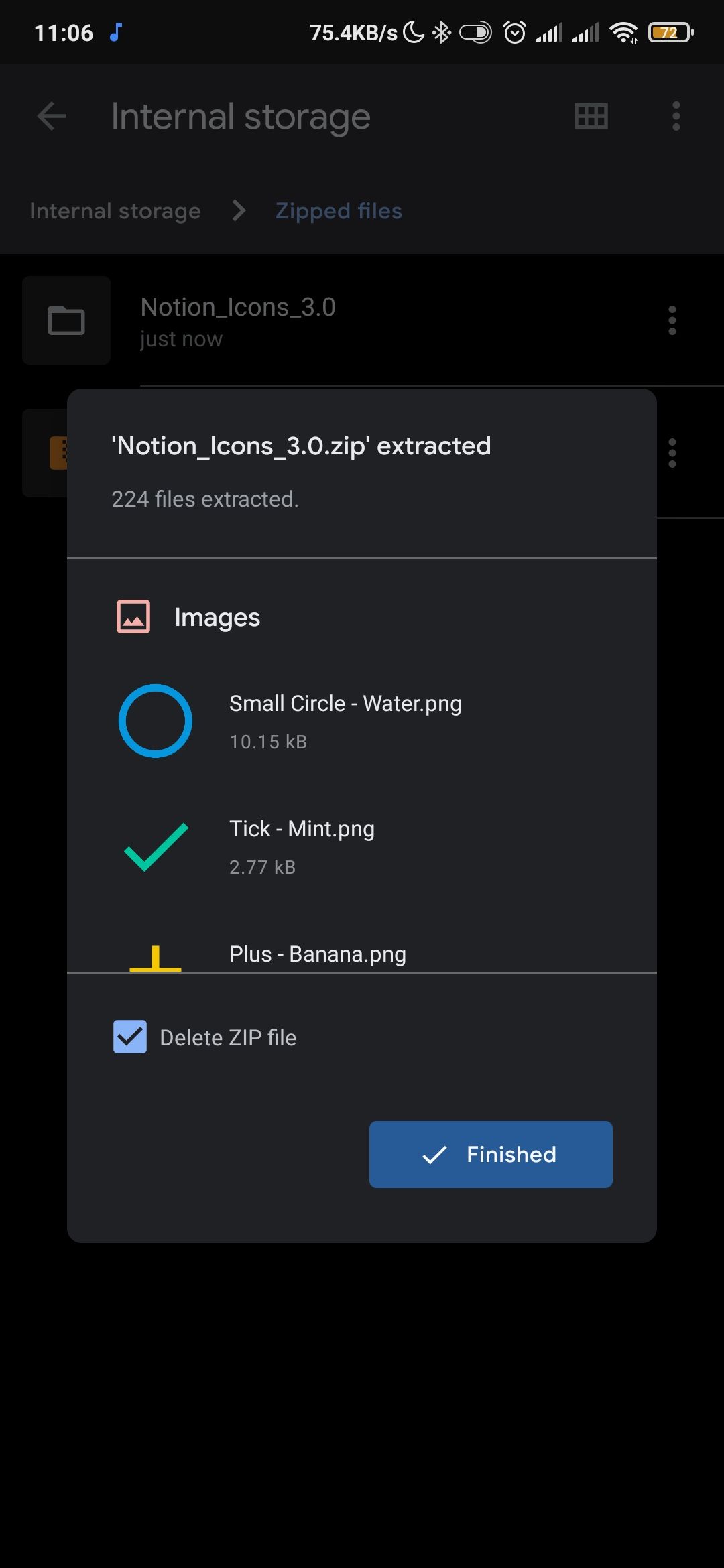The height and width of the screenshot is (1568, 724).
Task: Switch to grid view layout
Action: [x=591, y=116]
